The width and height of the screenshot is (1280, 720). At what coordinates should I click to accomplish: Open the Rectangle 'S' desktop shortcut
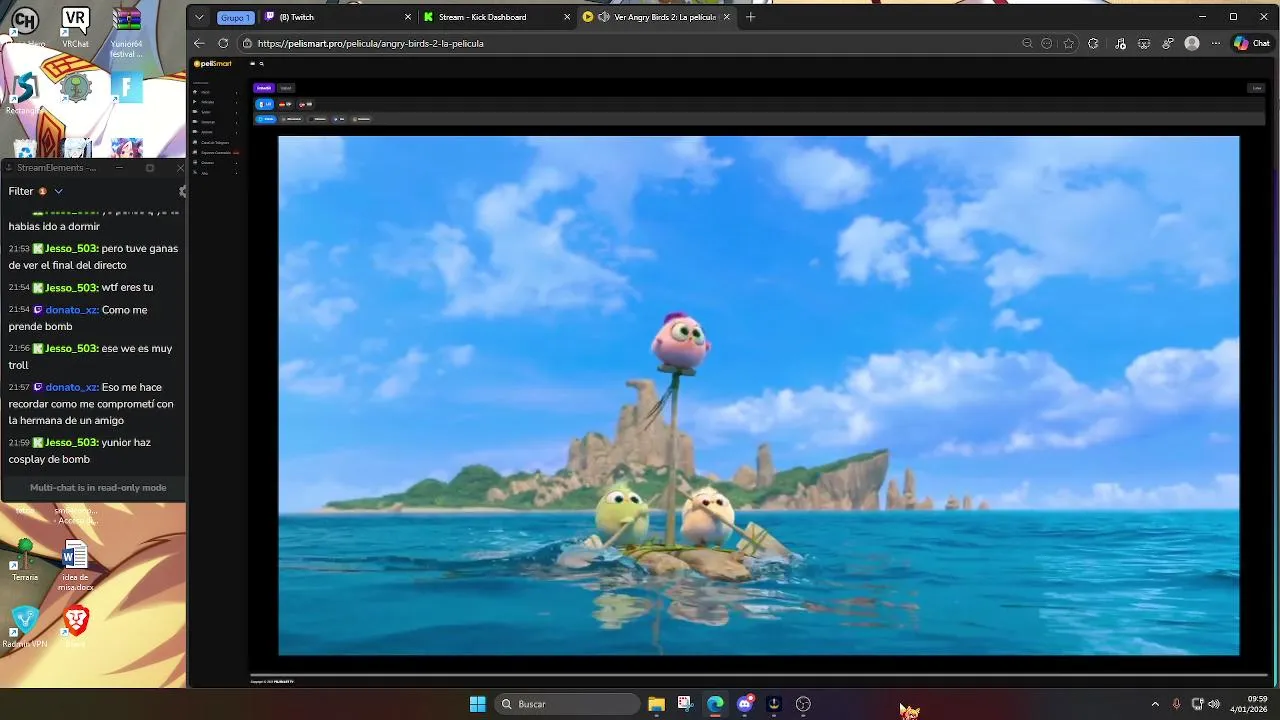click(25, 93)
